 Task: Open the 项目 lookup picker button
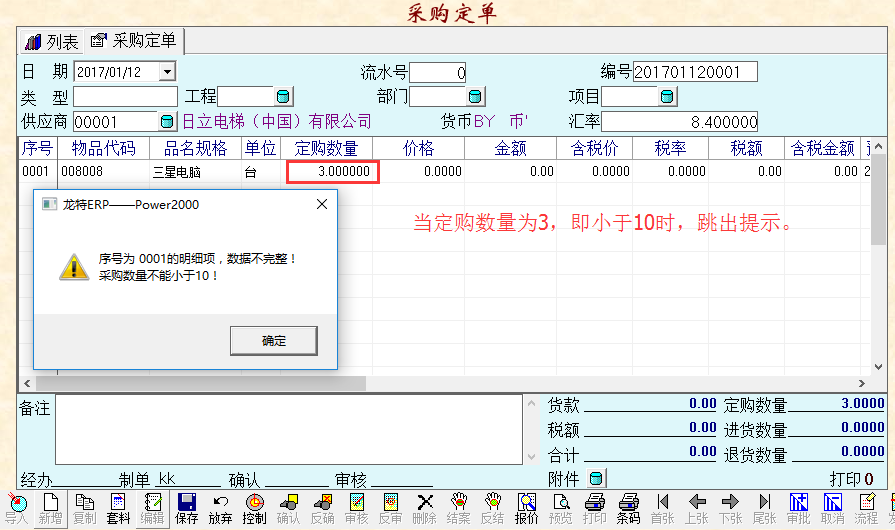pyautogui.click(x=666, y=96)
